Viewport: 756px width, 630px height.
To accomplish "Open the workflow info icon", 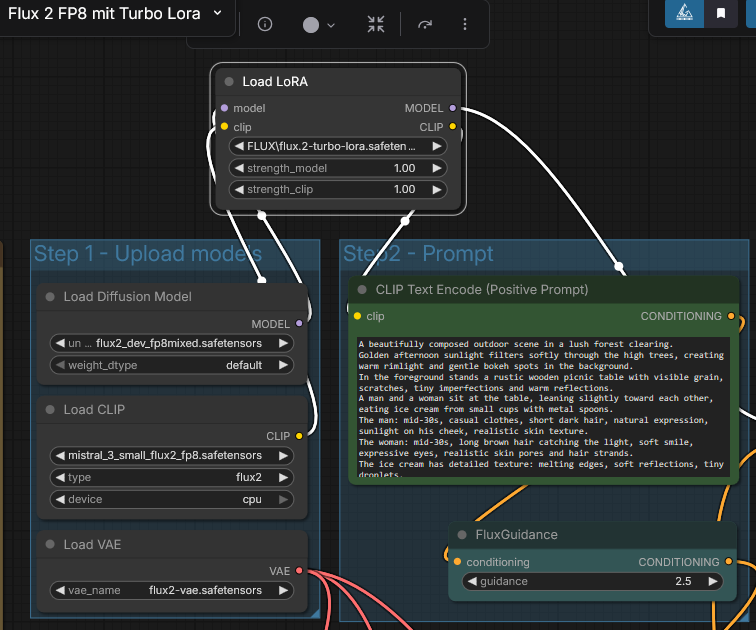I will [x=265, y=24].
